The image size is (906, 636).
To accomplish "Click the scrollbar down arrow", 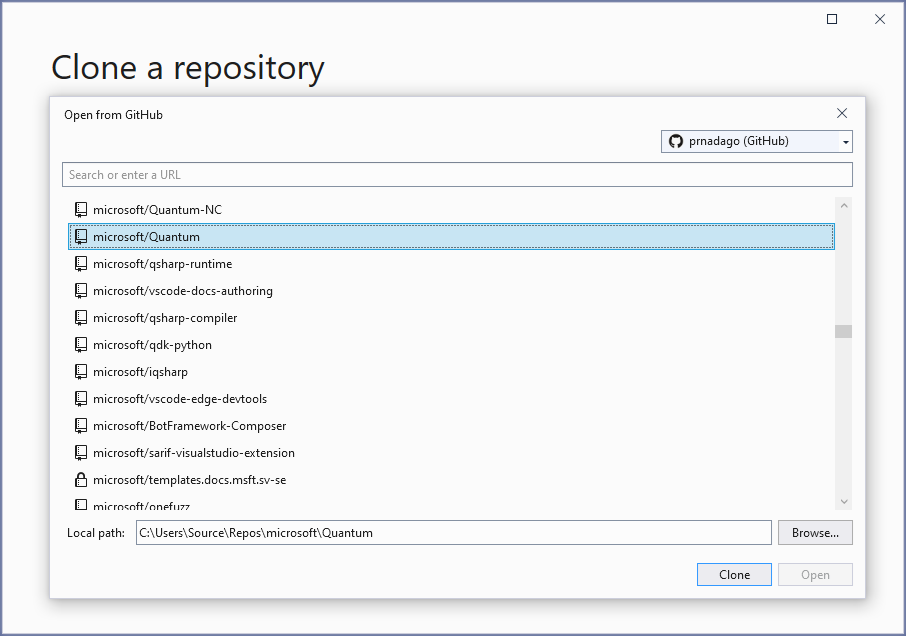I will click(x=843, y=501).
